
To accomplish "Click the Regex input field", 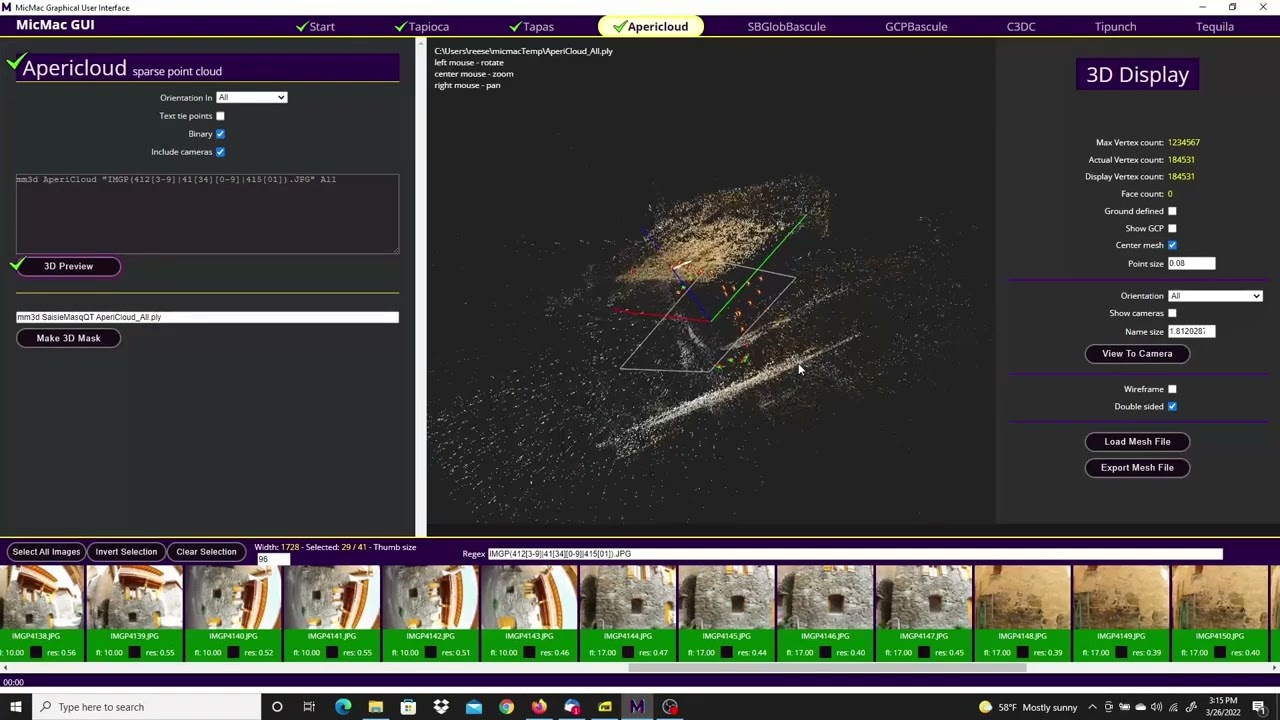I will point(854,554).
